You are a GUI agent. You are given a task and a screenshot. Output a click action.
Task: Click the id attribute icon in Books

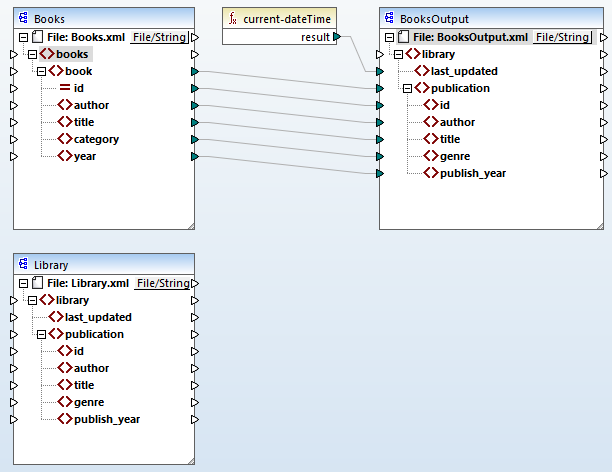[x=64, y=88]
